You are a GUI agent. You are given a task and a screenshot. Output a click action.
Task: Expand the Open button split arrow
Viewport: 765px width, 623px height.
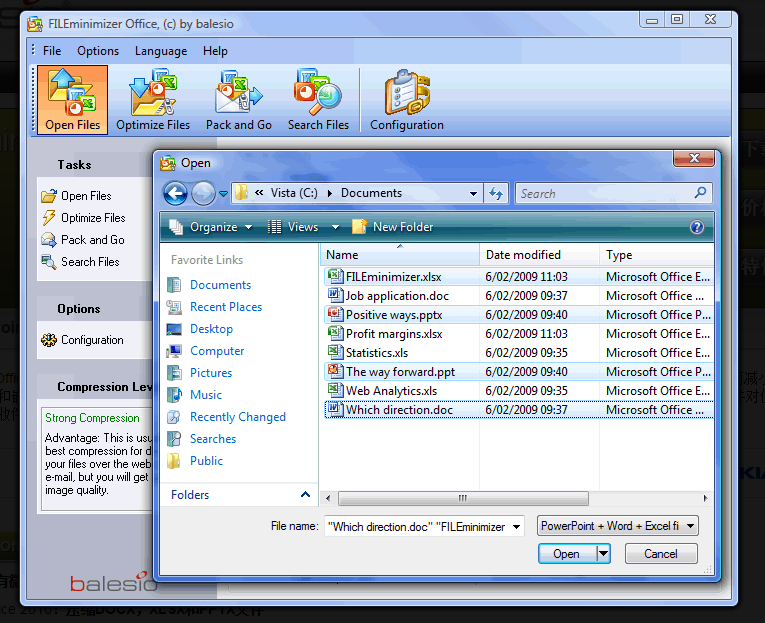click(604, 554)
